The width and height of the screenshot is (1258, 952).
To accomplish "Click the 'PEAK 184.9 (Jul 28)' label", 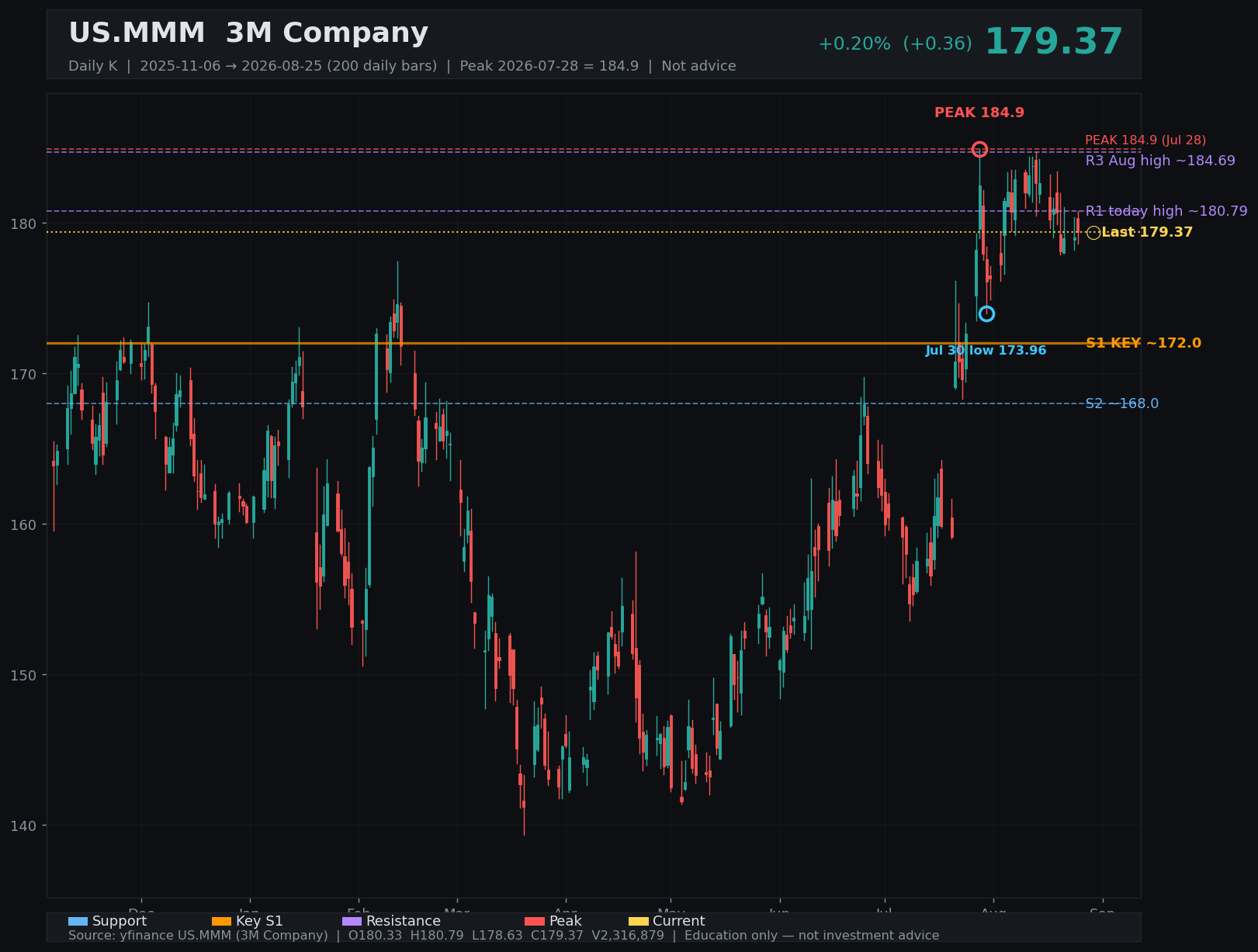I will click(x=1145, y=140).
